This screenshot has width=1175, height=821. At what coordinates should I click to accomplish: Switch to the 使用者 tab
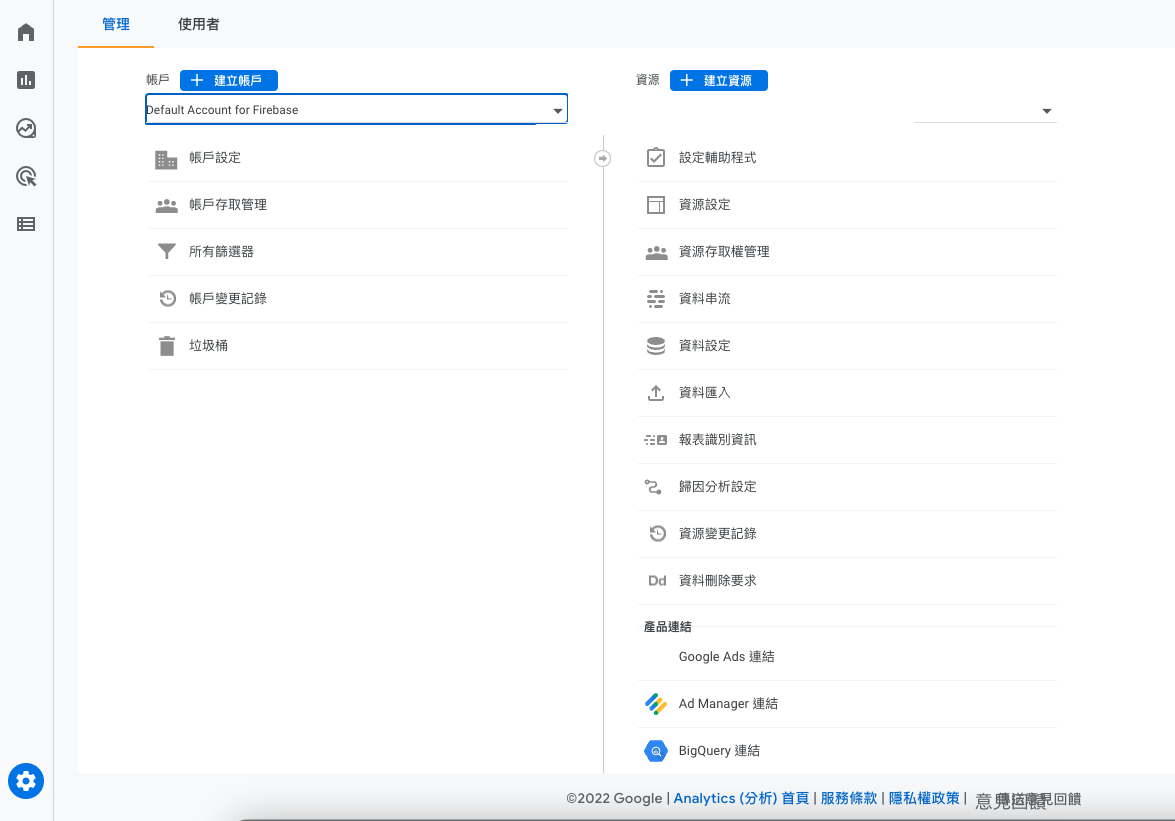pyautogui.click(x=197, y=23)
